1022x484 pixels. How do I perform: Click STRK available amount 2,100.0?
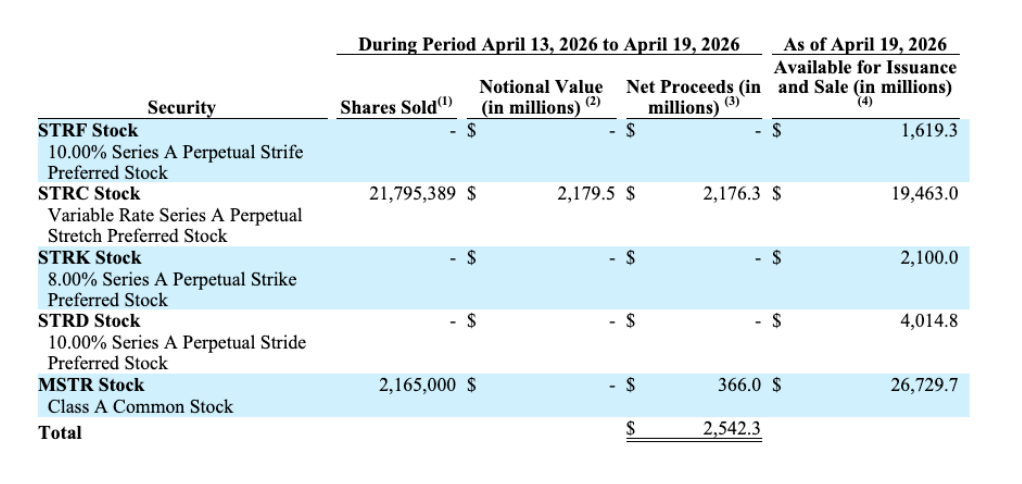coord(929,257)
